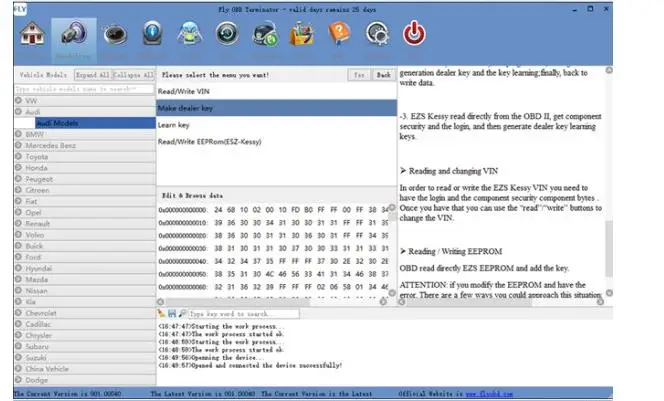Open the Home house icon
664x401 pixels.
pos(32,34)
